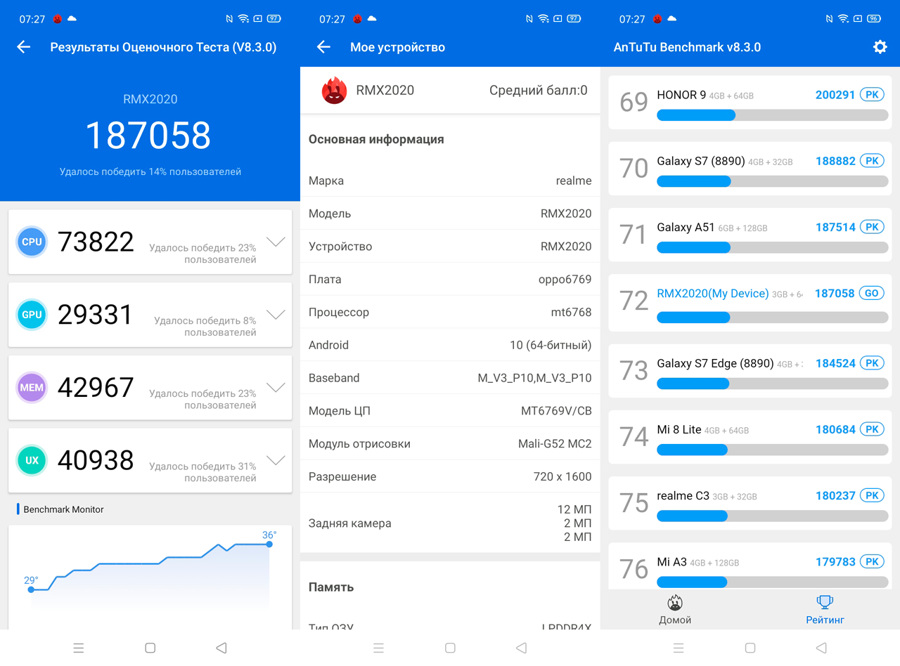Image resolution: width=900 pixels, height=666 pixels.
Task: Tap the Wi-Fi status icon on the ranking screen
Action: click(x=843, y=19)
